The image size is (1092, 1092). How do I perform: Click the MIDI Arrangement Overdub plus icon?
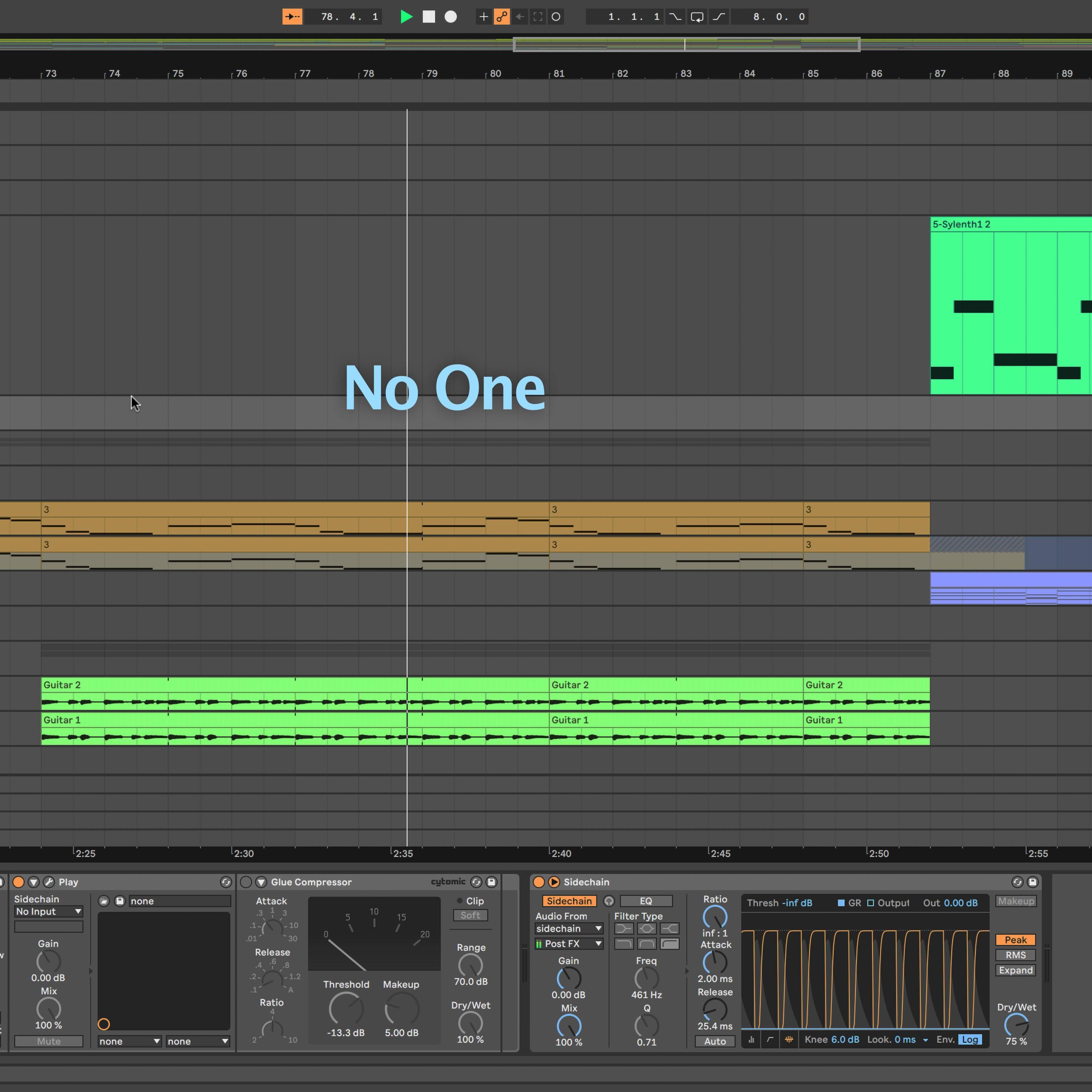click(x=484, y=17)
